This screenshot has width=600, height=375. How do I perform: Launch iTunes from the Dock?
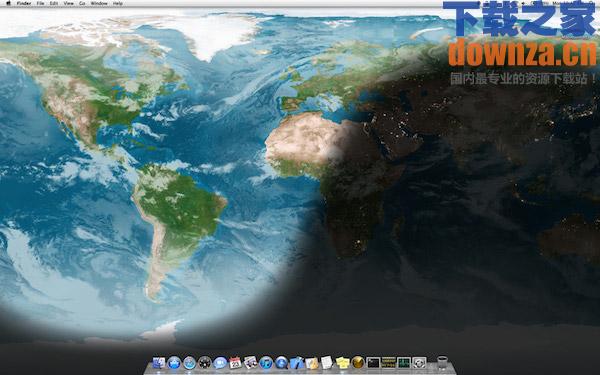click(x=266, y=362)
